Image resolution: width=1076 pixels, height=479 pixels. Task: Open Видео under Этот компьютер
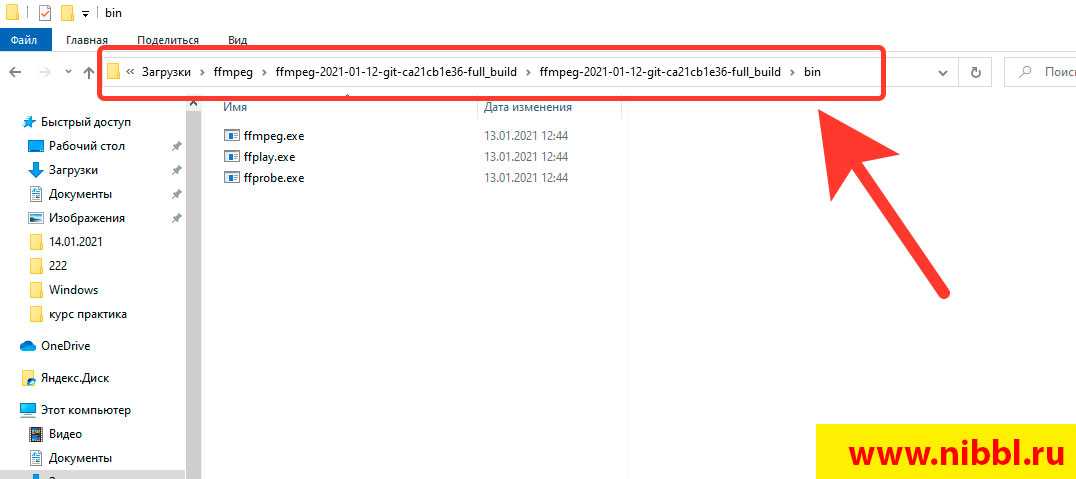pyautogui.click(x=65, y=434)
